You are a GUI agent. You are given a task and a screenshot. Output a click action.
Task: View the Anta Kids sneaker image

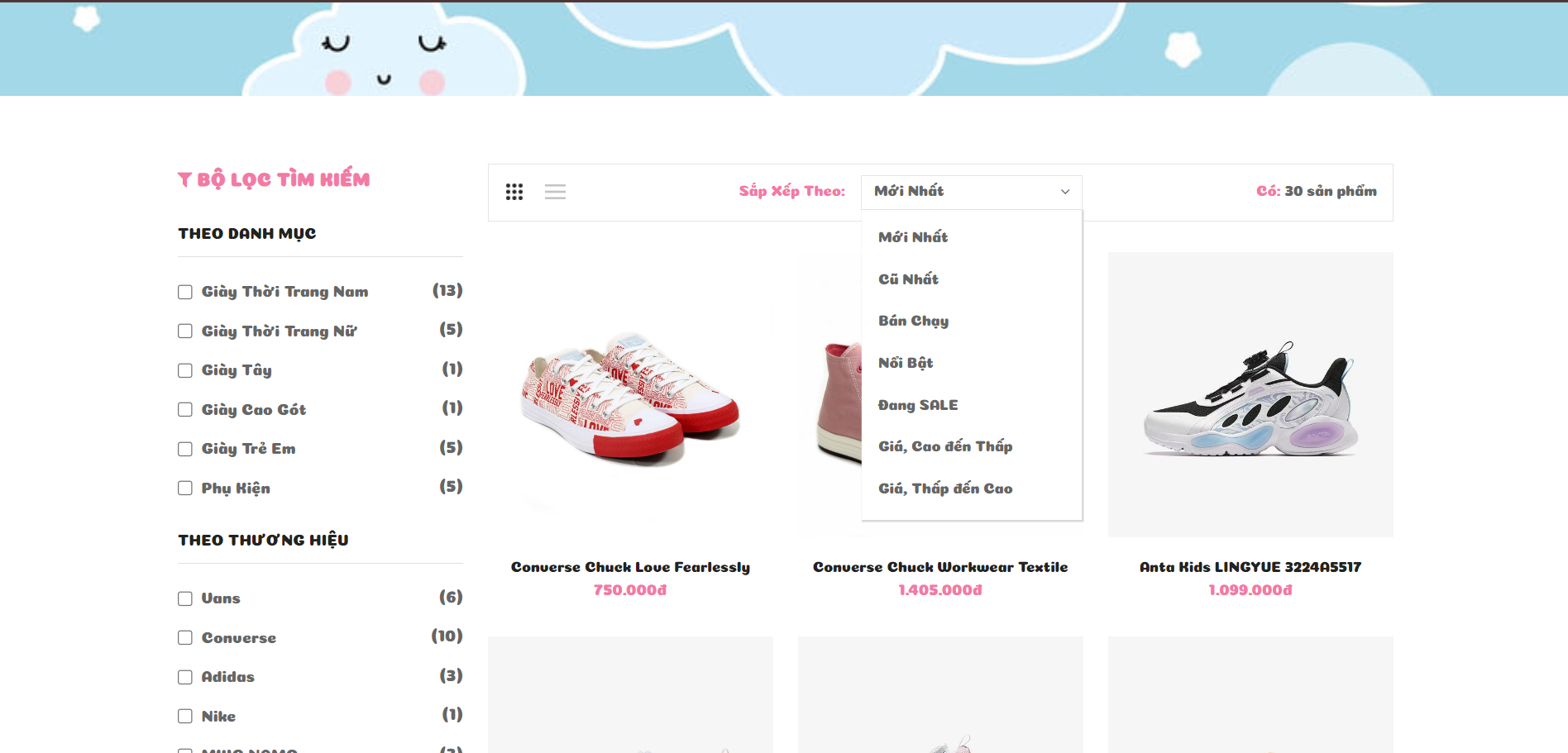[x=1250, y=395]
